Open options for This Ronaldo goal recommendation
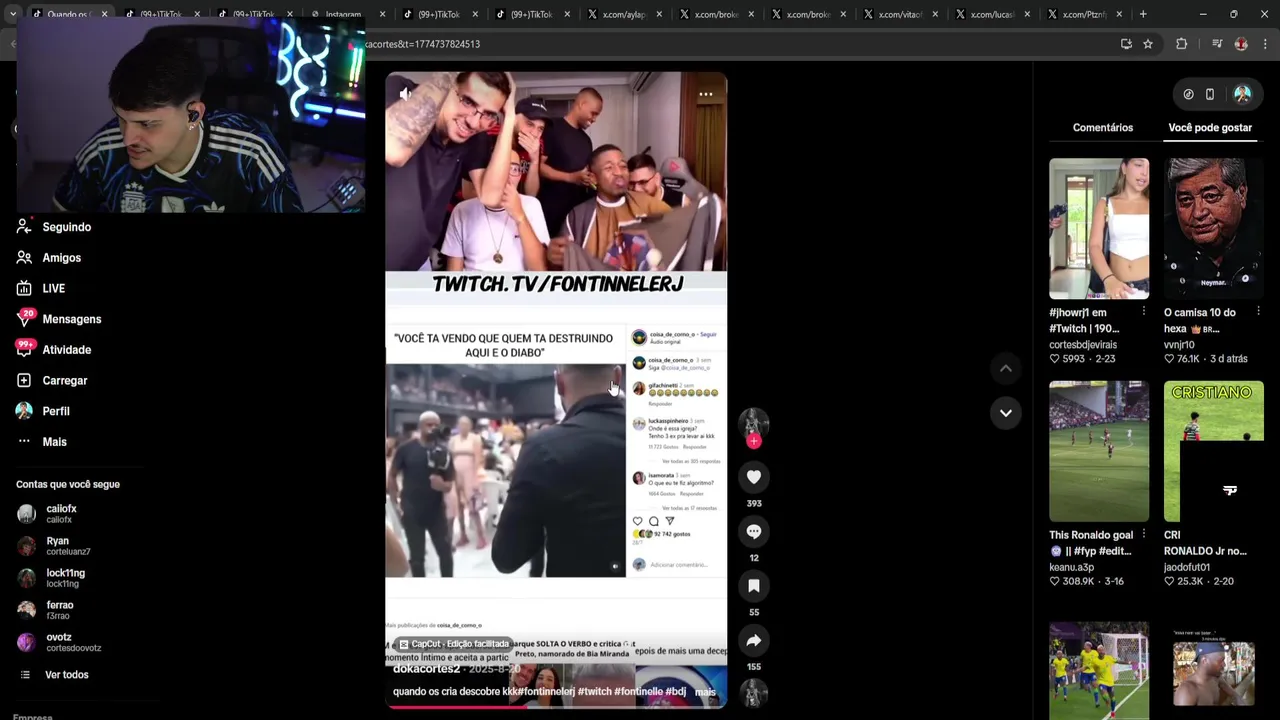The width and height of the screenshot is (1280, 720). click(1143, 534)
